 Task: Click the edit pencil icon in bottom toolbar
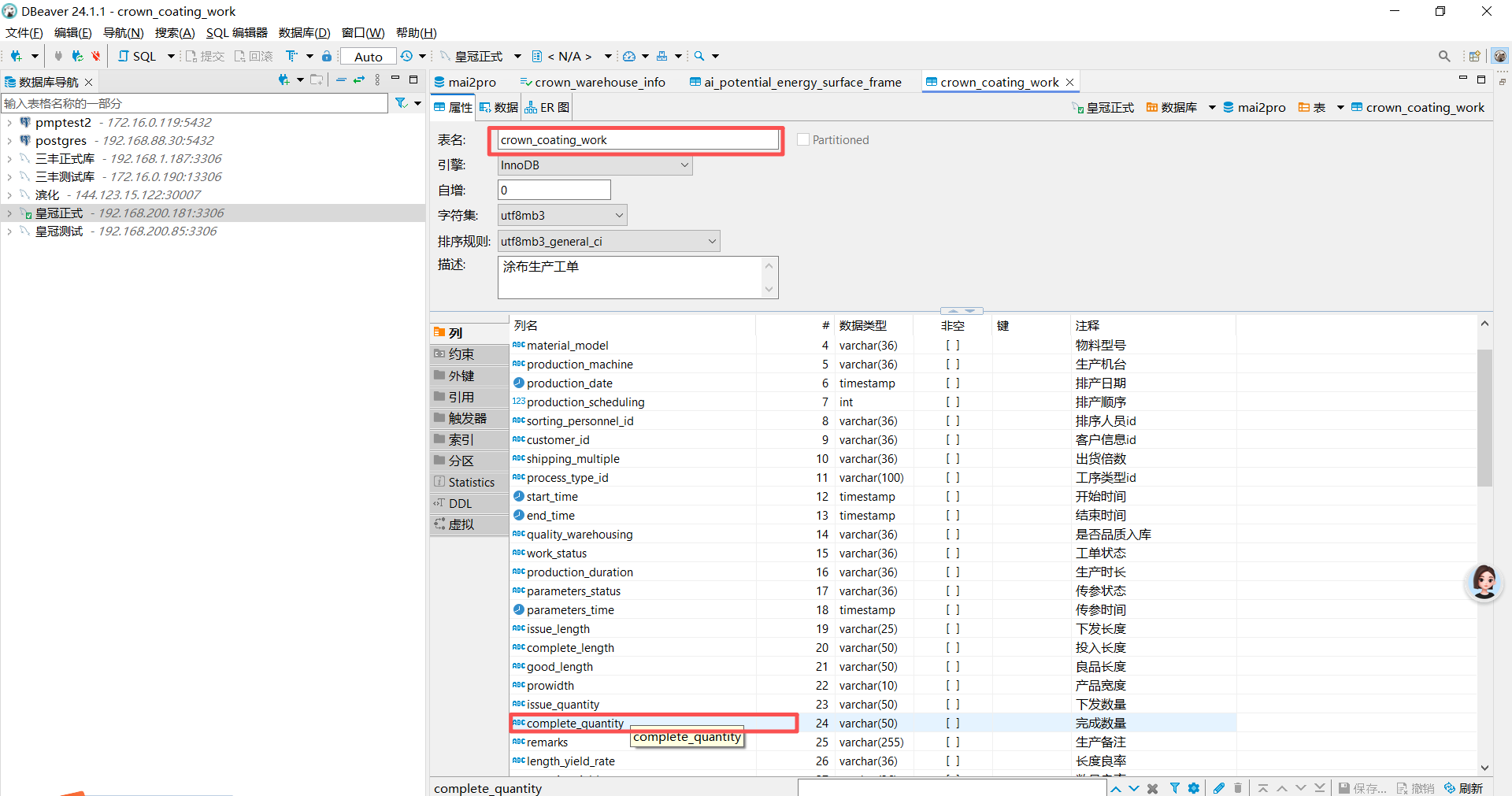point(1219,788)
